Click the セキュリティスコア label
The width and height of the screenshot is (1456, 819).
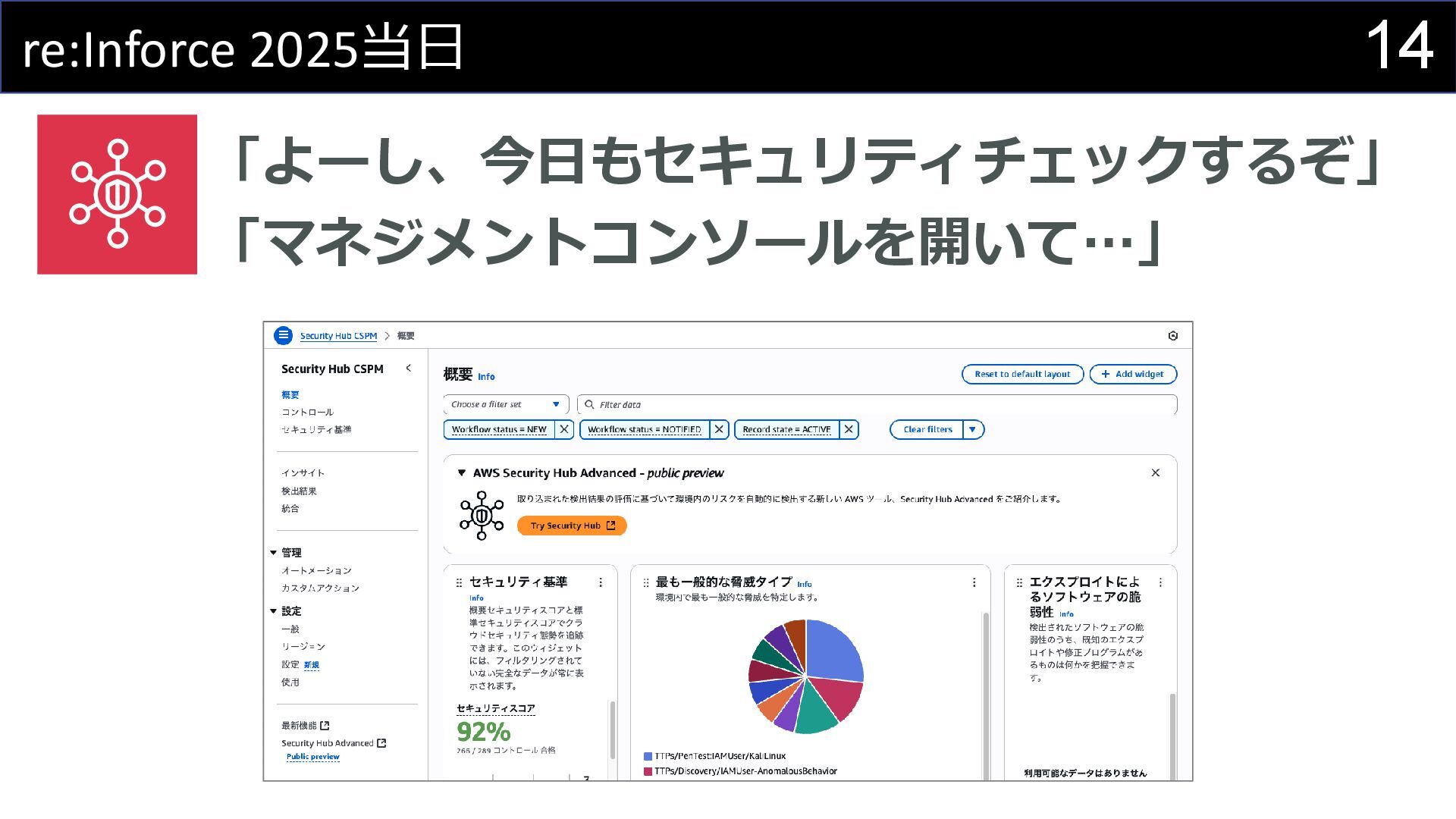coord(495,708)
